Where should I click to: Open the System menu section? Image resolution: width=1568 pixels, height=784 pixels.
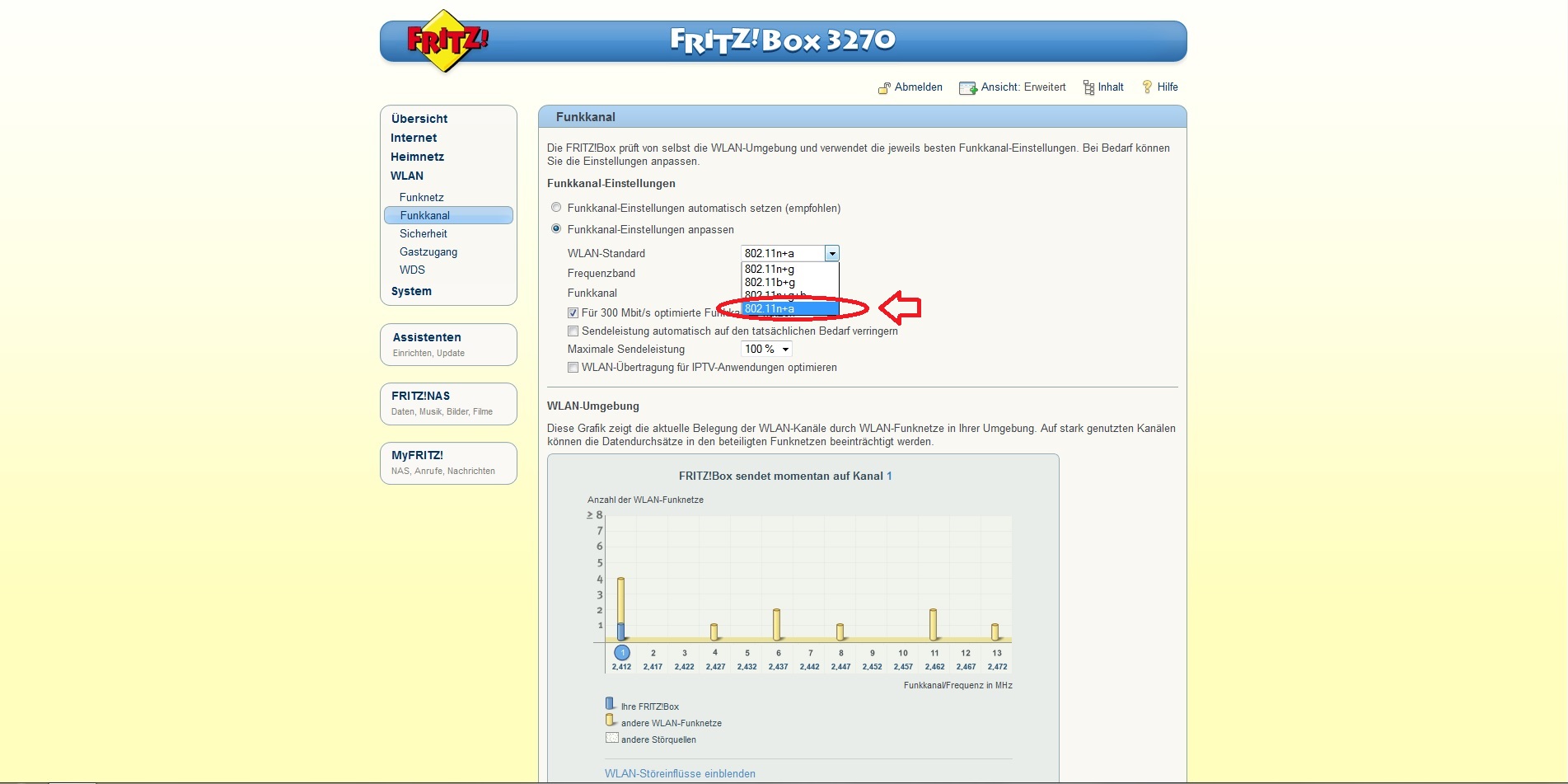click(x=411, y=291)
